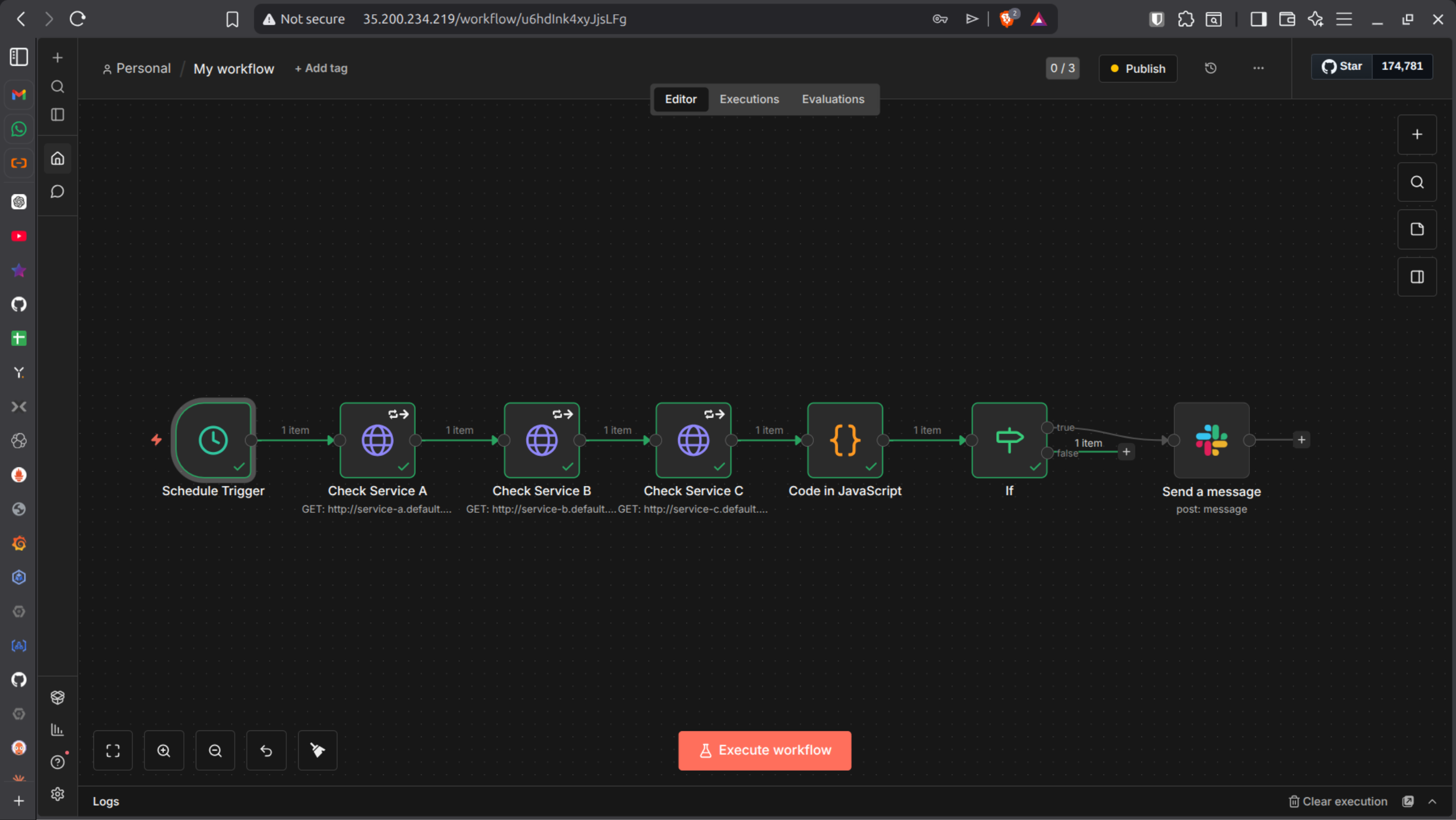Select the Check Service A globe node
Screen dimensions: 1456x820
pyautogui.click(x=377, y=440)
